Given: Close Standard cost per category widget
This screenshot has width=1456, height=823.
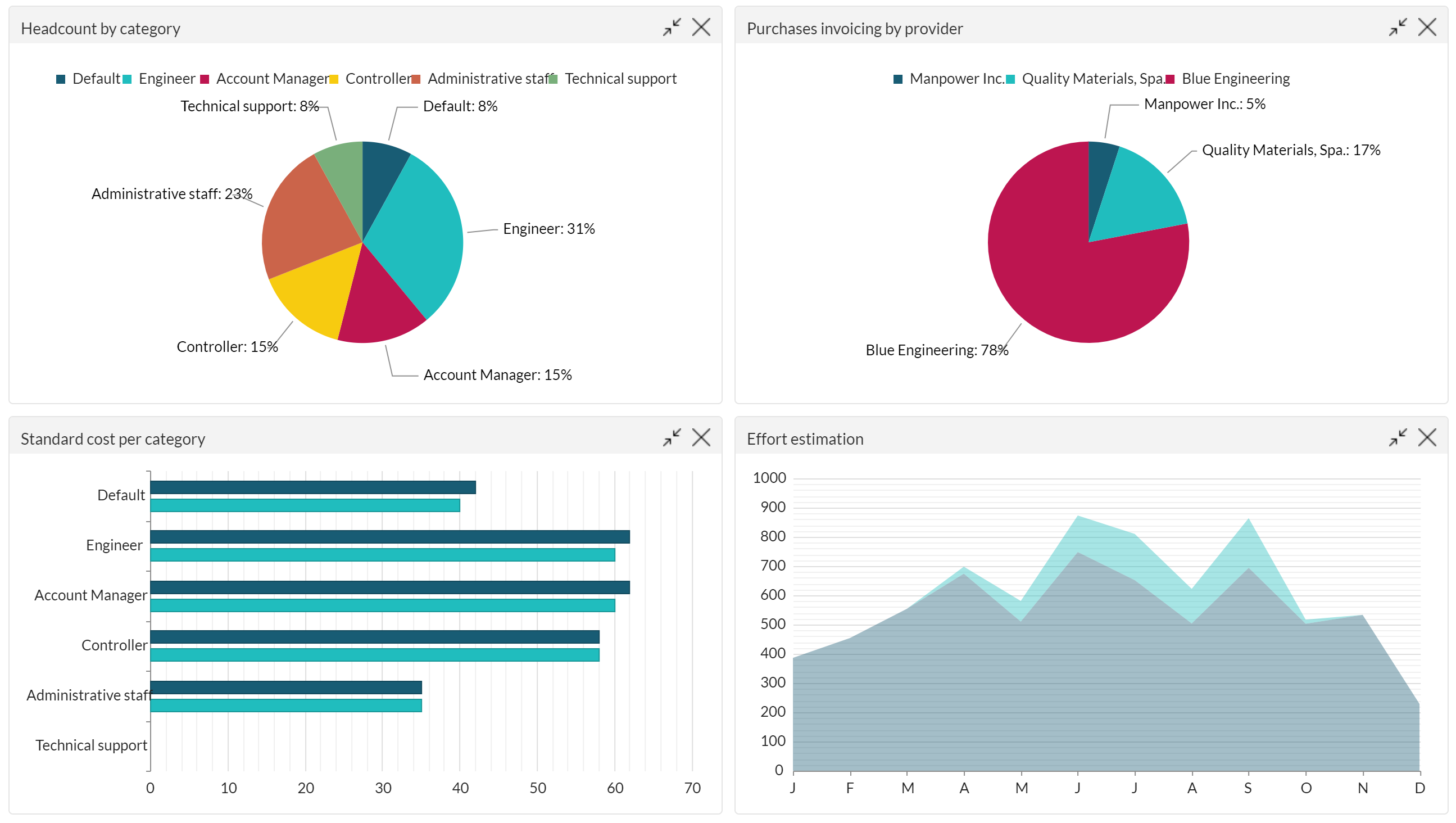Looking at the screenshot, I should pyautogui.click(x=701, y=437).
